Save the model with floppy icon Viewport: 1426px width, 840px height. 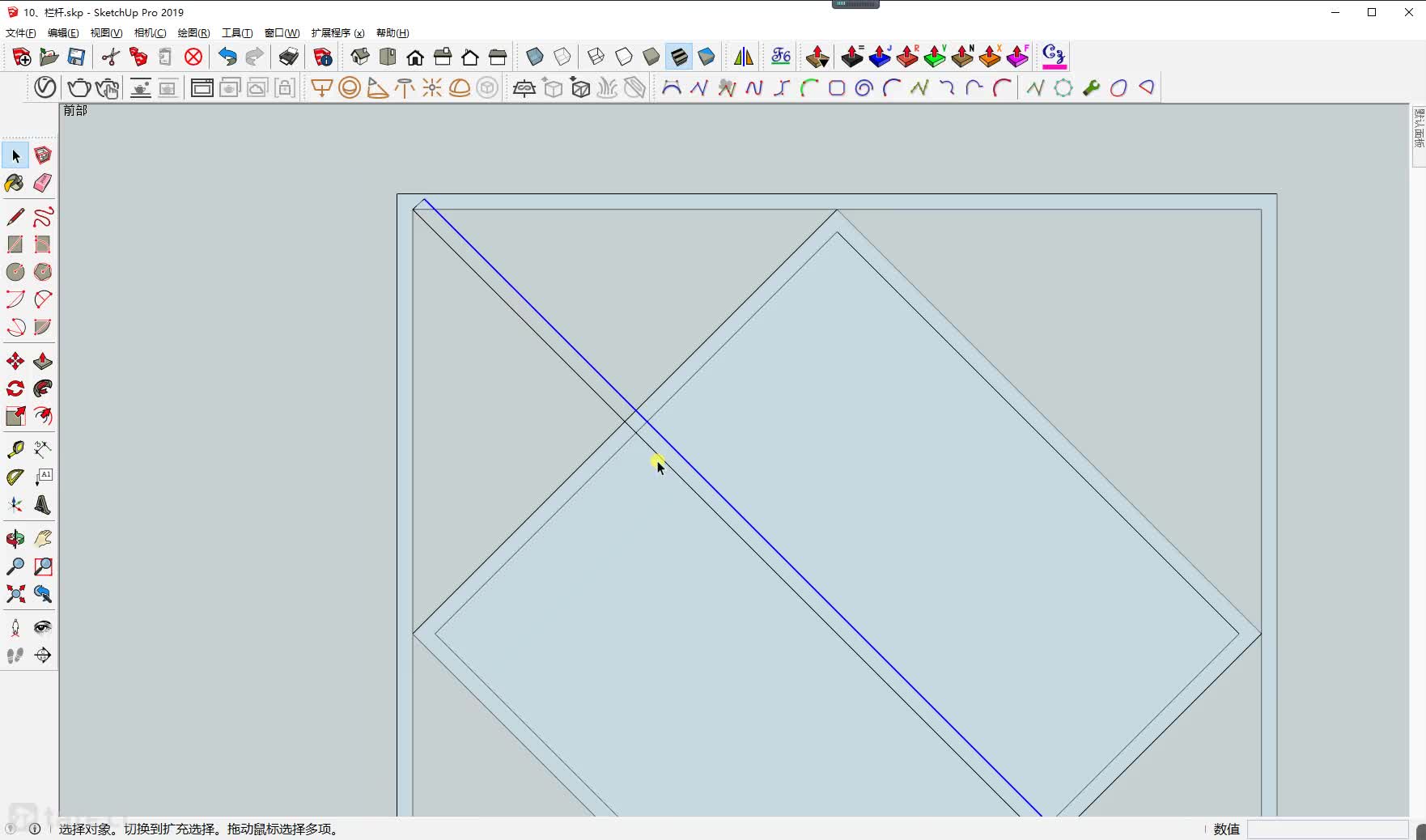pos(77,57)
